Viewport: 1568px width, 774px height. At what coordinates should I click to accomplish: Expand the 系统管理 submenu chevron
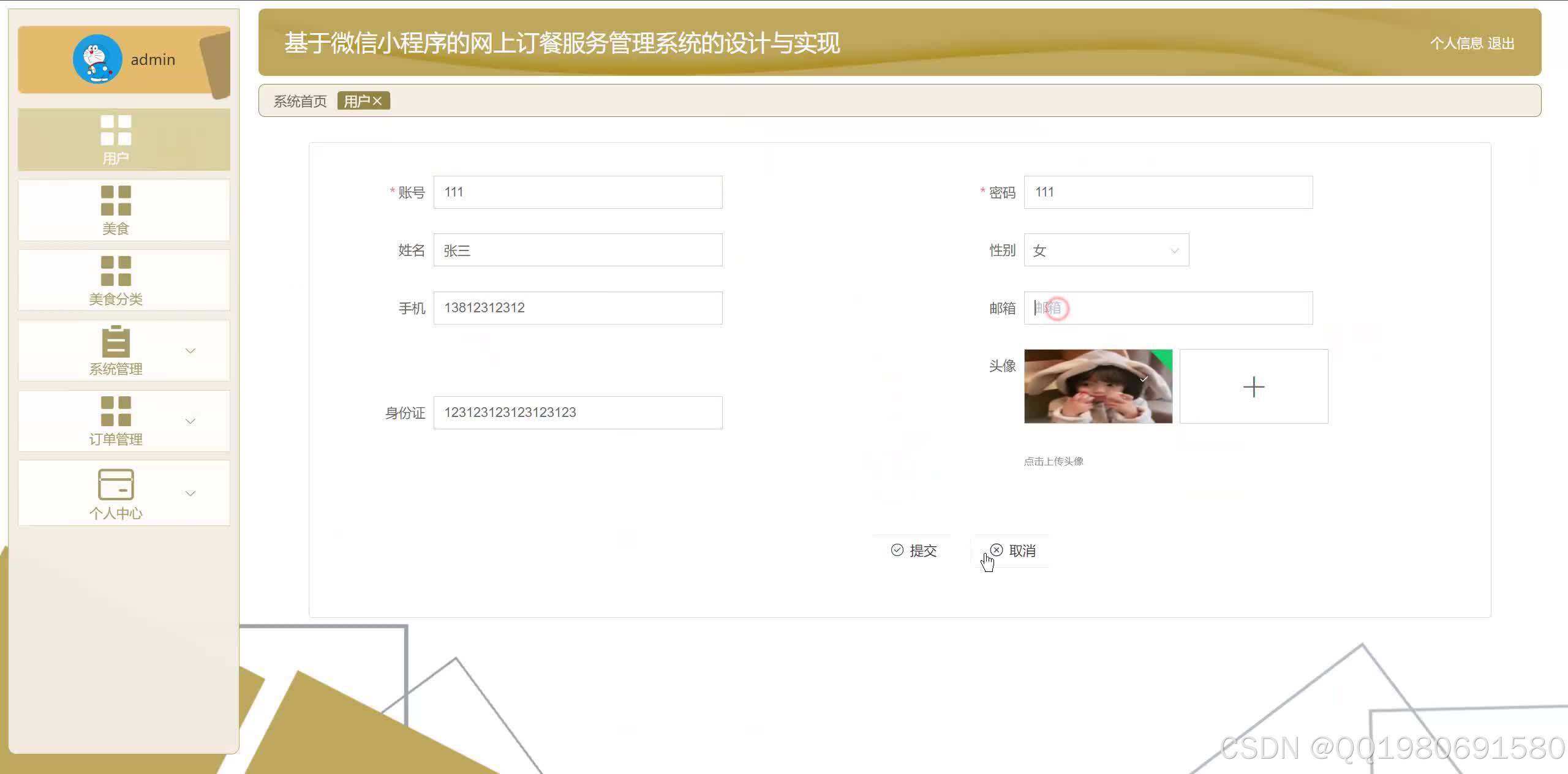pyautogui.click(x=190, y=351)
